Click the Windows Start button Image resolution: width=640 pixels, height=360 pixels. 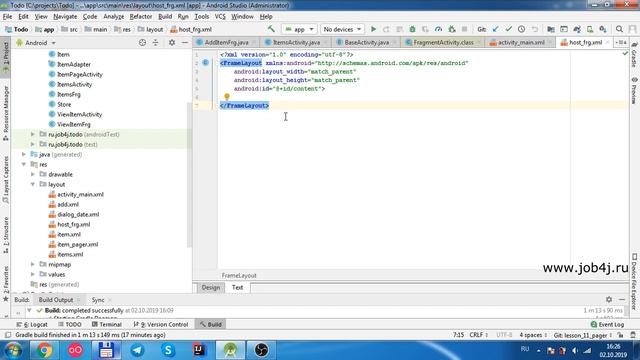tap(13, 351)
